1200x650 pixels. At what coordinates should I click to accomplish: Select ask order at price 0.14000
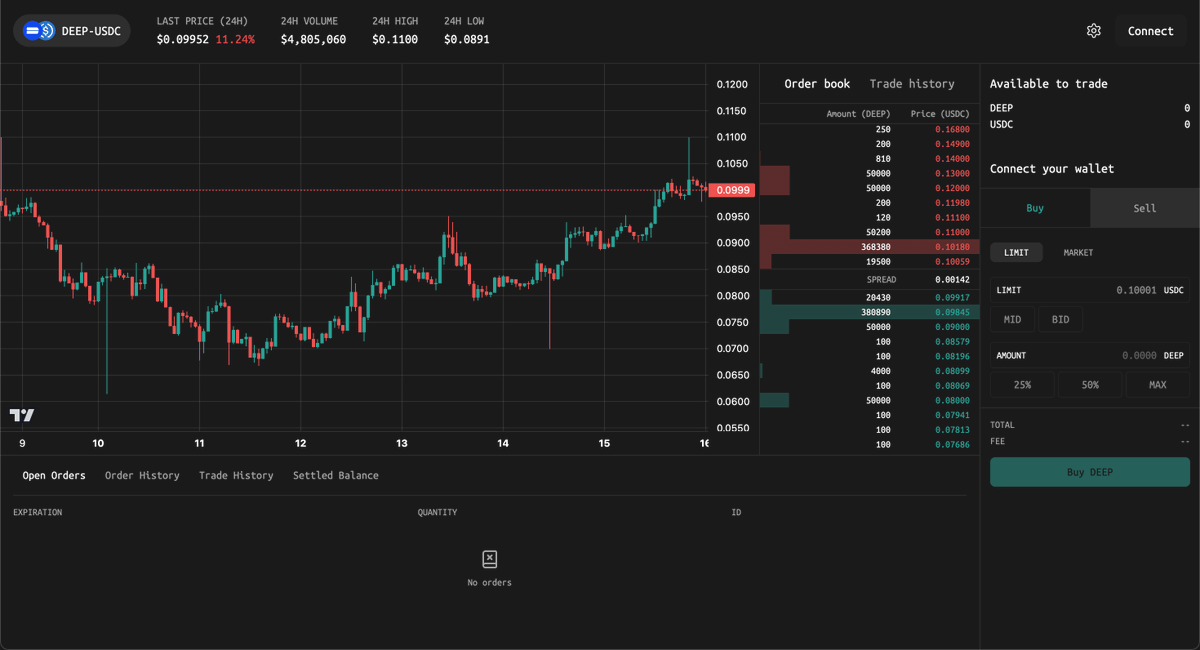(870, 159)
